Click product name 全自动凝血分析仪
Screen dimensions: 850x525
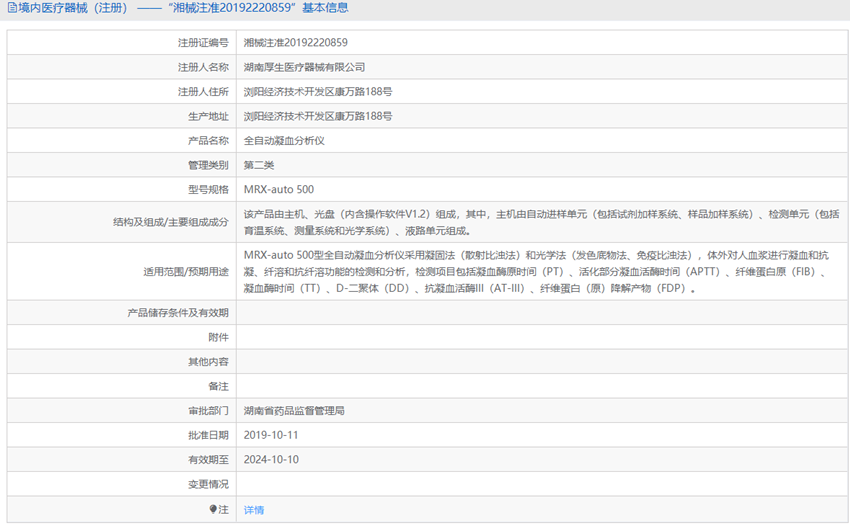[285, 141]
